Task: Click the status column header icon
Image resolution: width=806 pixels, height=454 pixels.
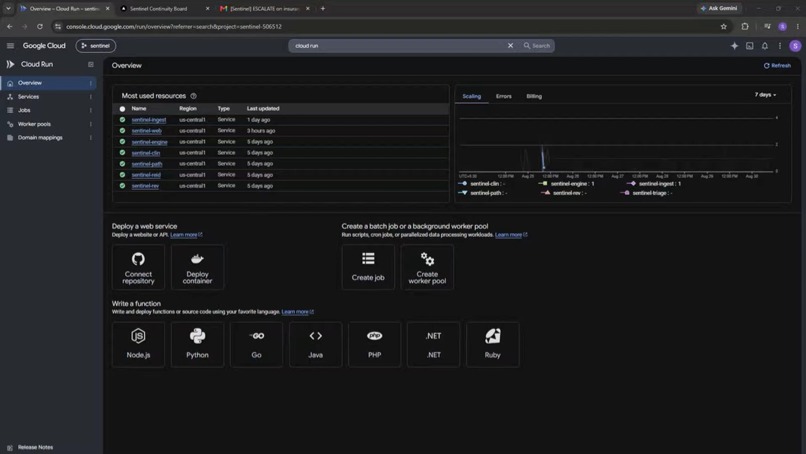Action: [122, 109]
